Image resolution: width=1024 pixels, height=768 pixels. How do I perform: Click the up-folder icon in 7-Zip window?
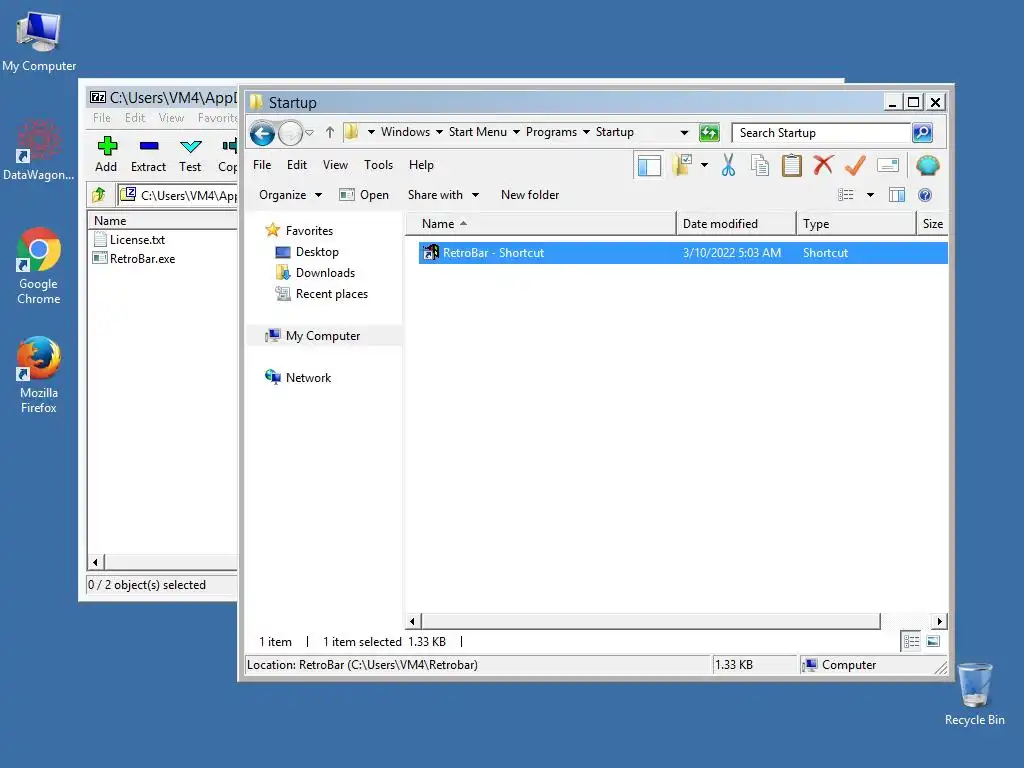pos(99,195)
